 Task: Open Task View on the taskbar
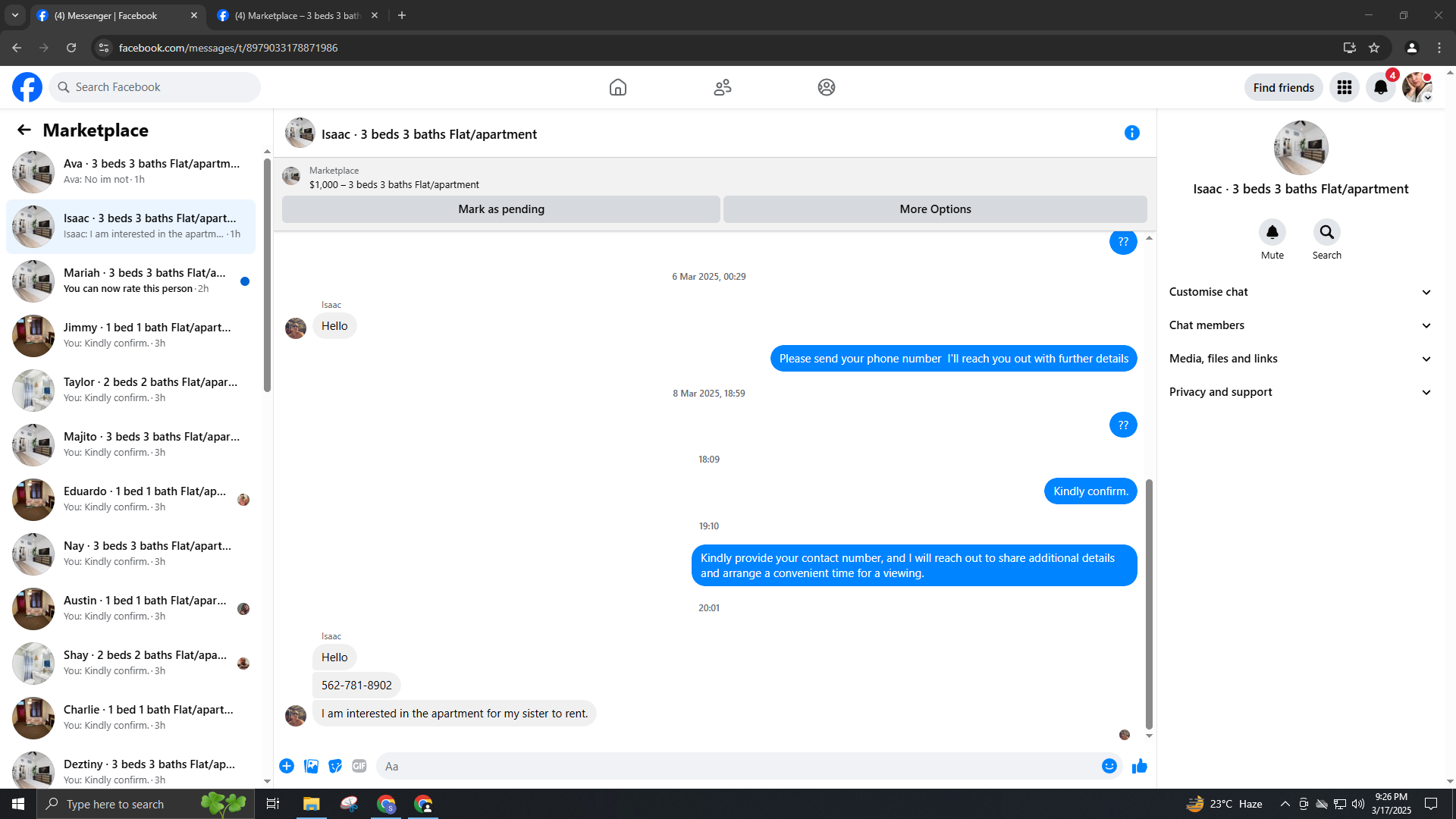point(273,804)
